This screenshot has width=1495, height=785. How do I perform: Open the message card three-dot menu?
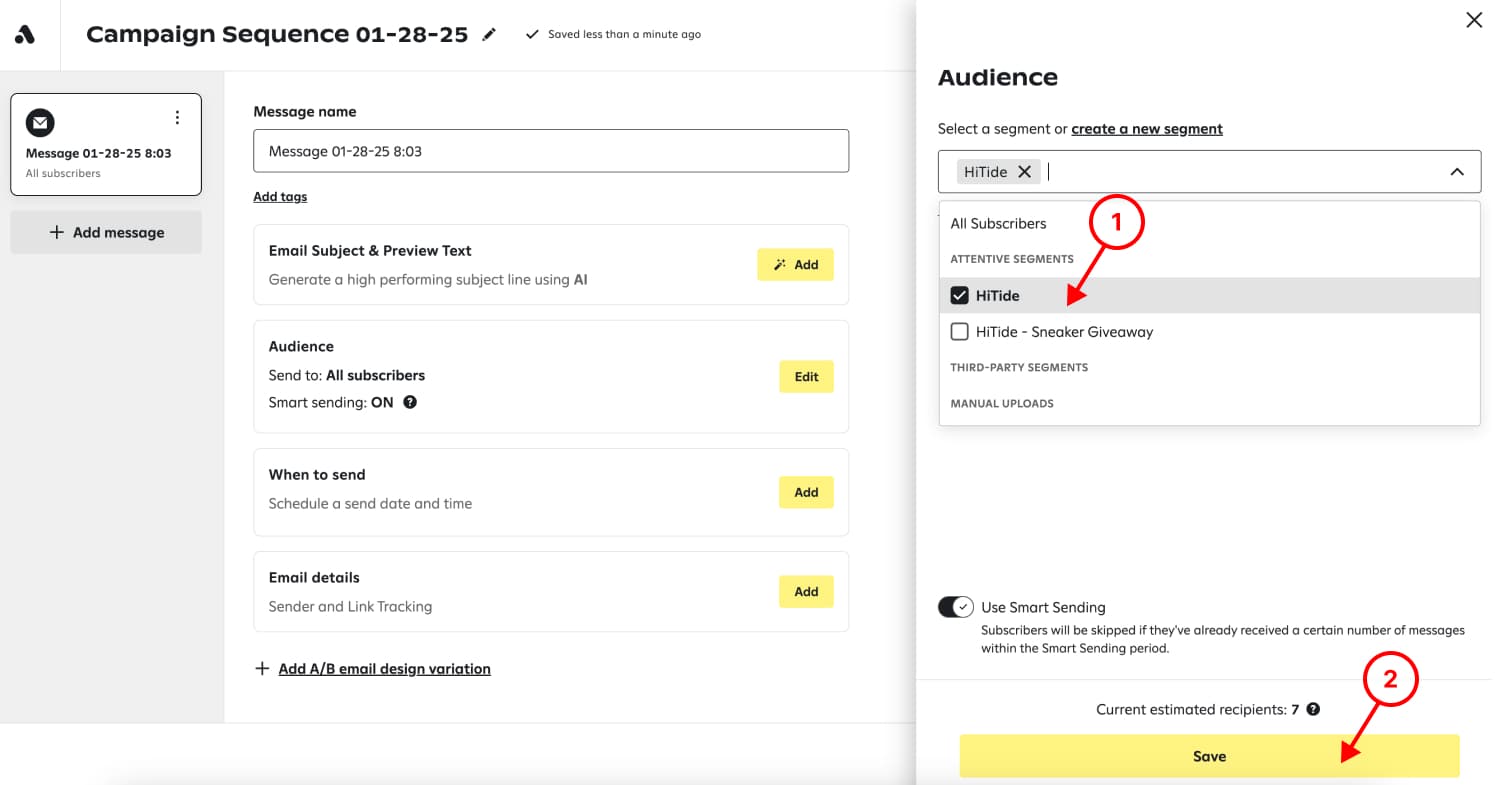point(177,118)
